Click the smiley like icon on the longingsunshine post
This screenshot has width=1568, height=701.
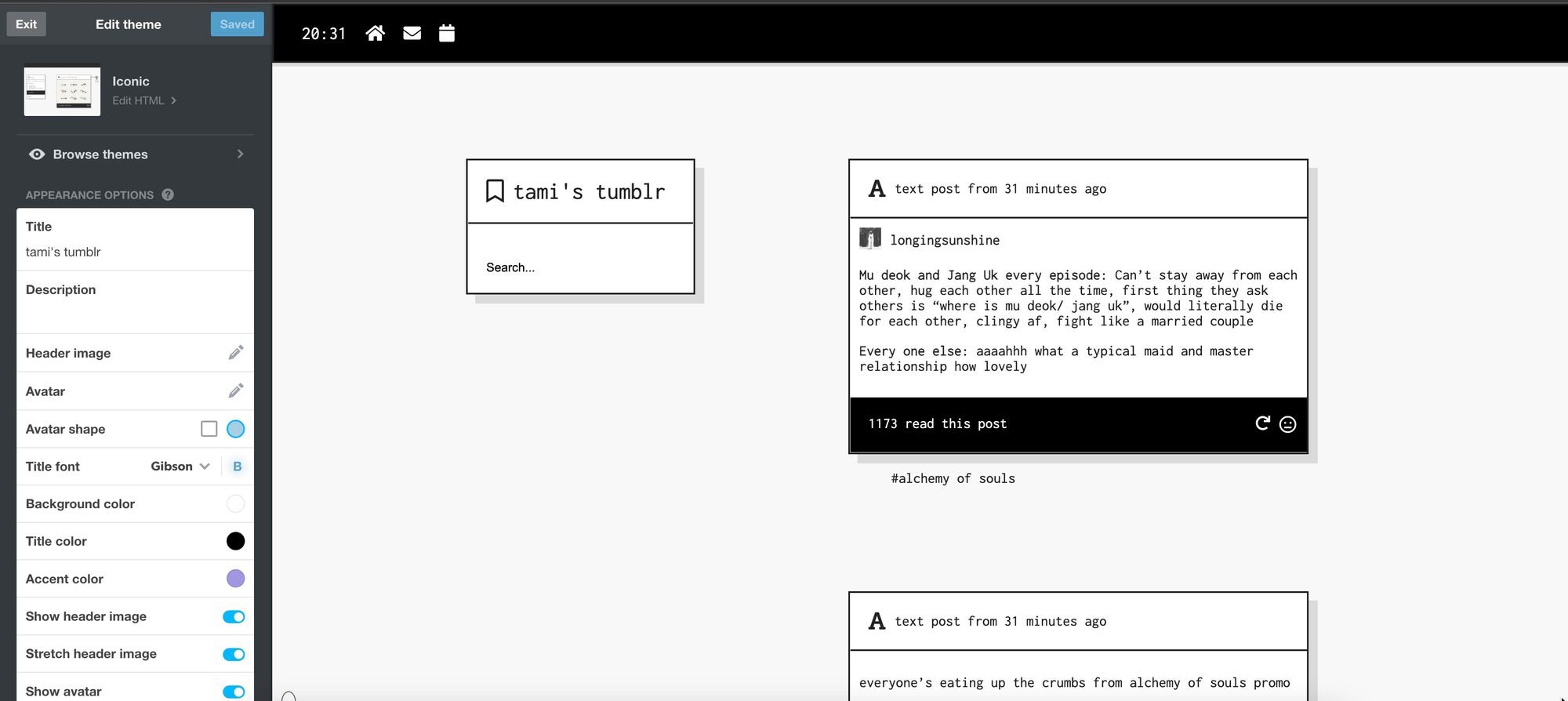click(1287, 424)
